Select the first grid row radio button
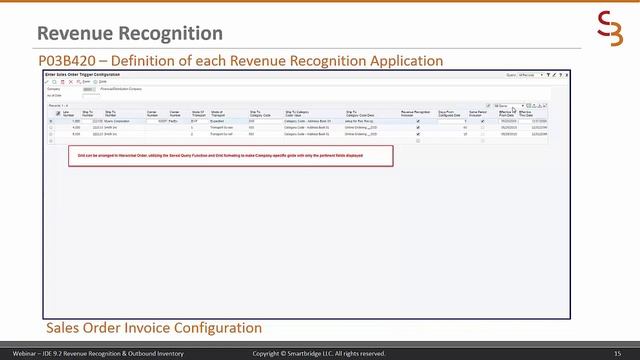The width and height of the screenshot is (640, 360). [51, 121]
